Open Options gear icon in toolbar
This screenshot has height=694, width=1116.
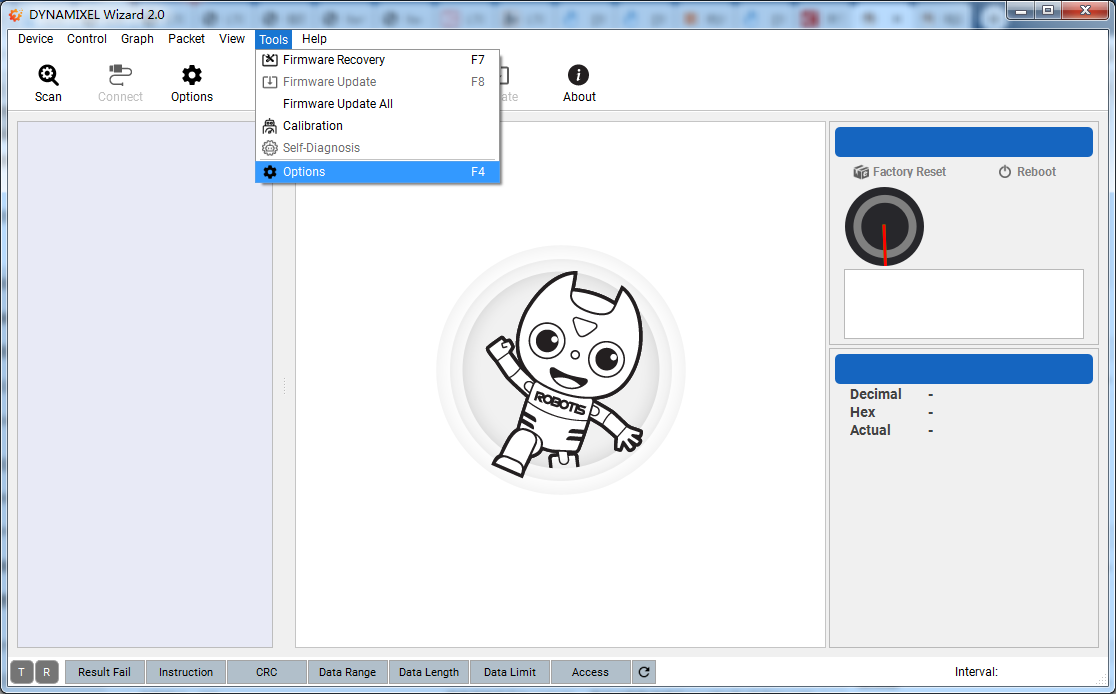[x=192, y=75]
